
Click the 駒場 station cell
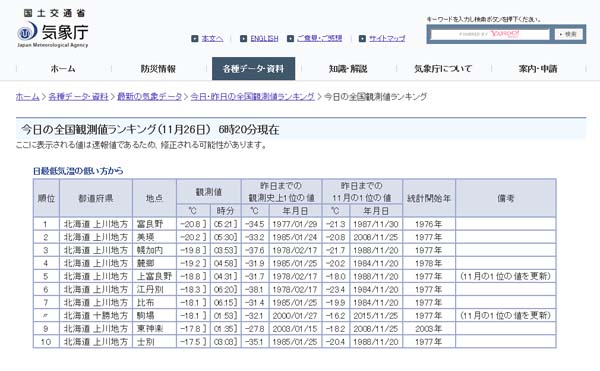click(x=154, y=316)
